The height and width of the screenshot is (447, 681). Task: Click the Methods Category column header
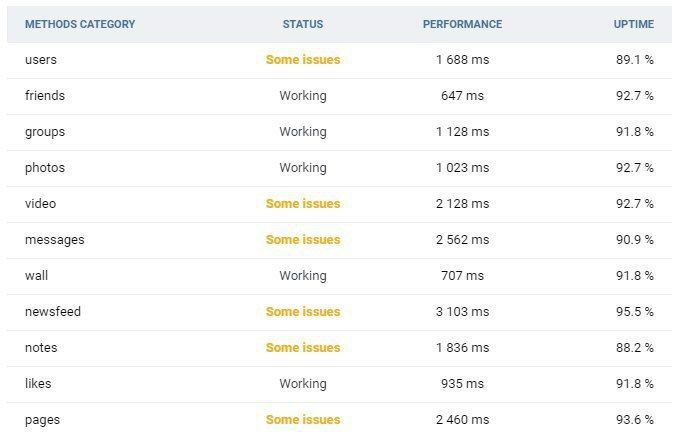point(80,24)
